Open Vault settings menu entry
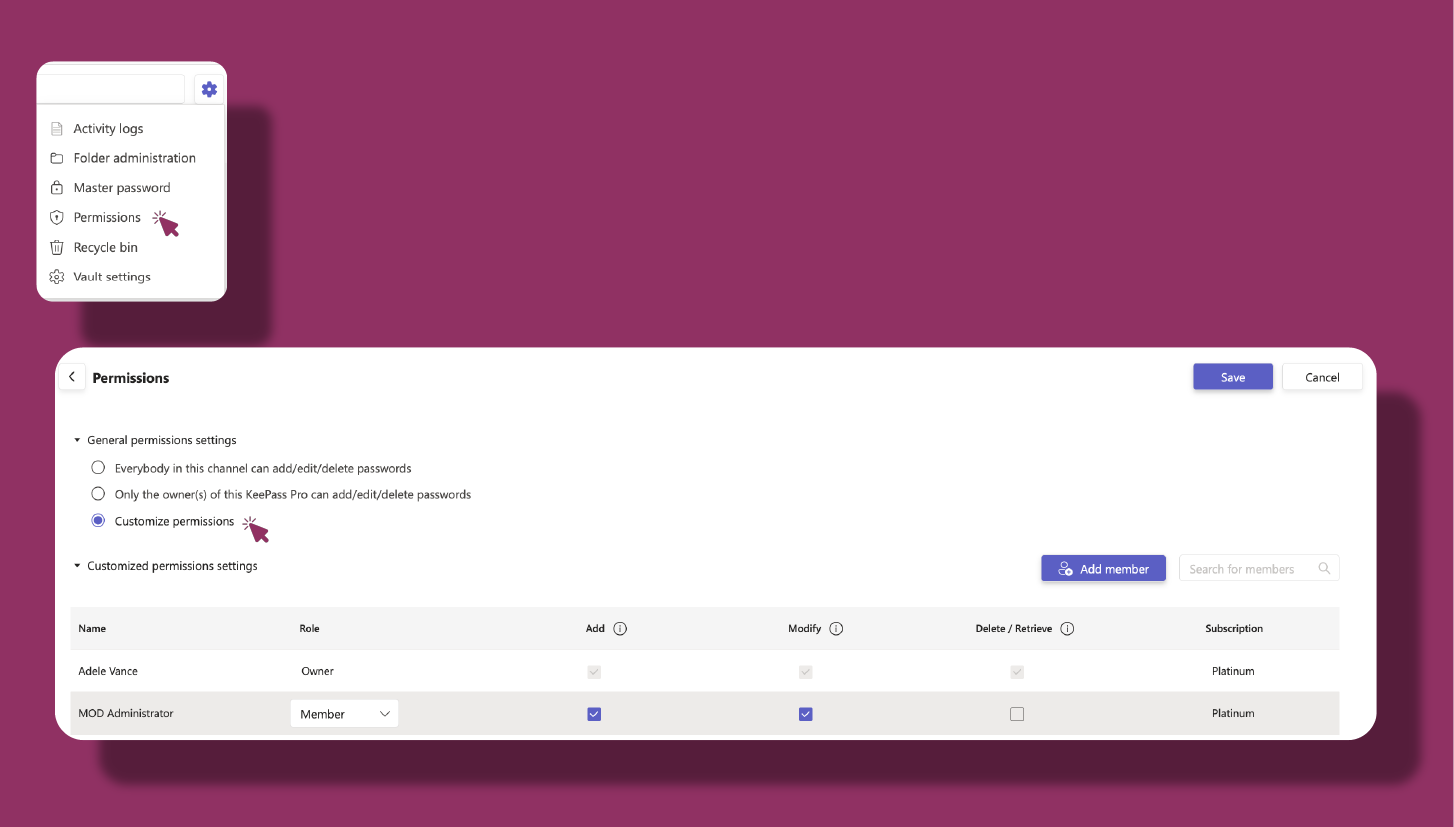The width and height of the screenshot is (1454, 827). coord(112,277)
